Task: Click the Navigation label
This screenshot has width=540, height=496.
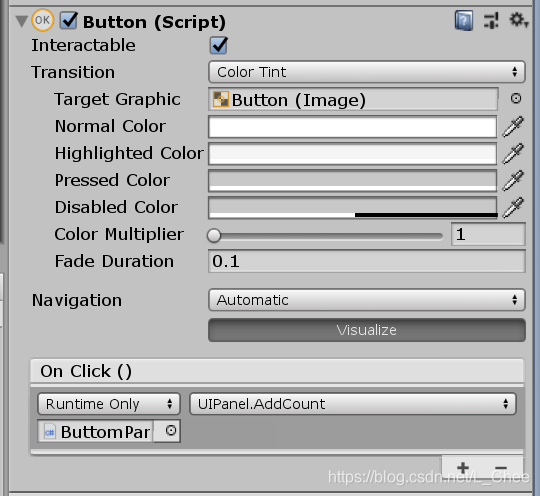Action: coord(77,300)
